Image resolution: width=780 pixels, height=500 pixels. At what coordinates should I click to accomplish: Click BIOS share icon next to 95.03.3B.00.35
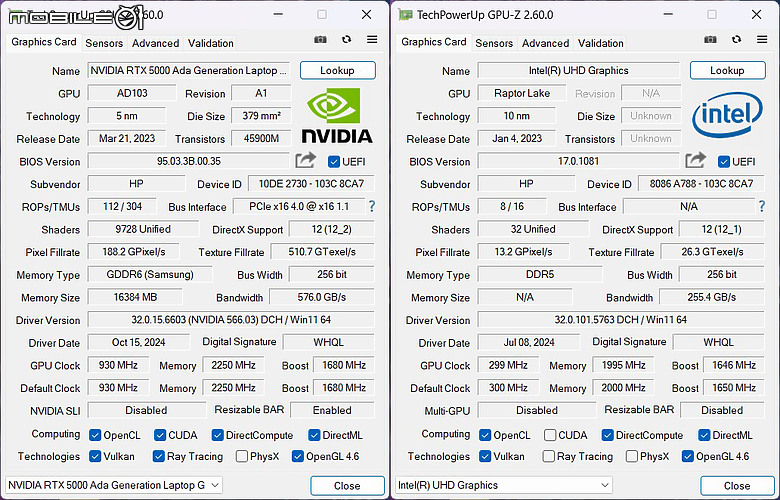tap(305, 160)
